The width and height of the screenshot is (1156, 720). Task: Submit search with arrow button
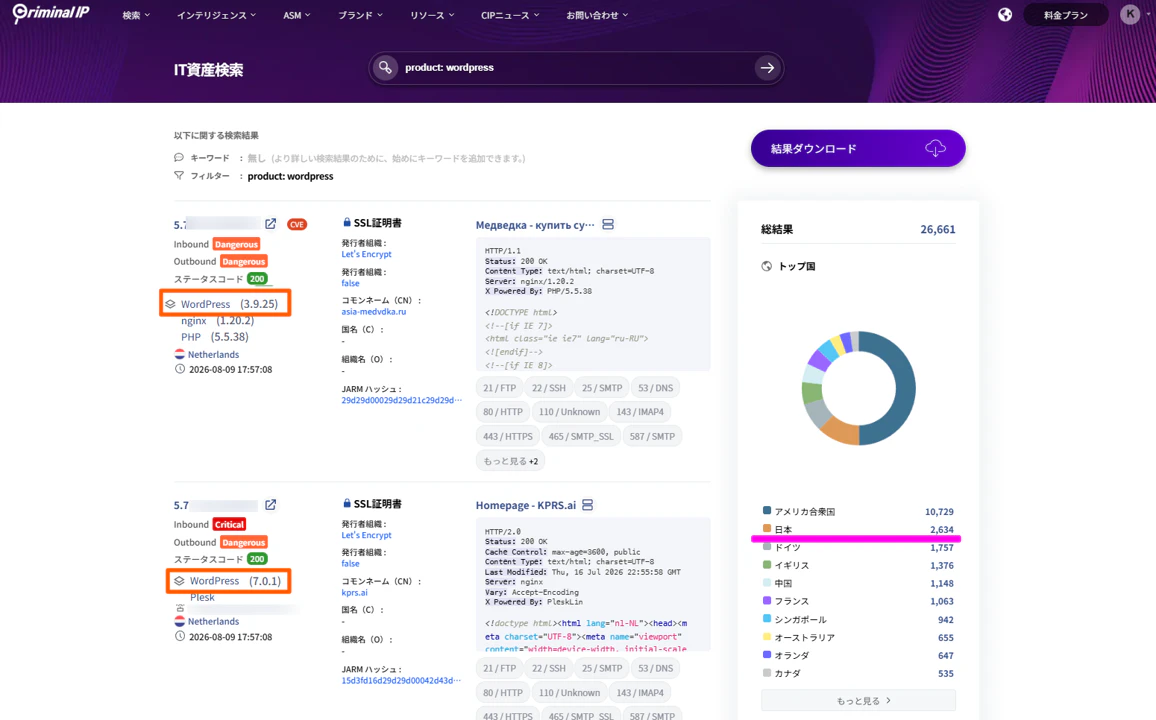coord(767,68)
